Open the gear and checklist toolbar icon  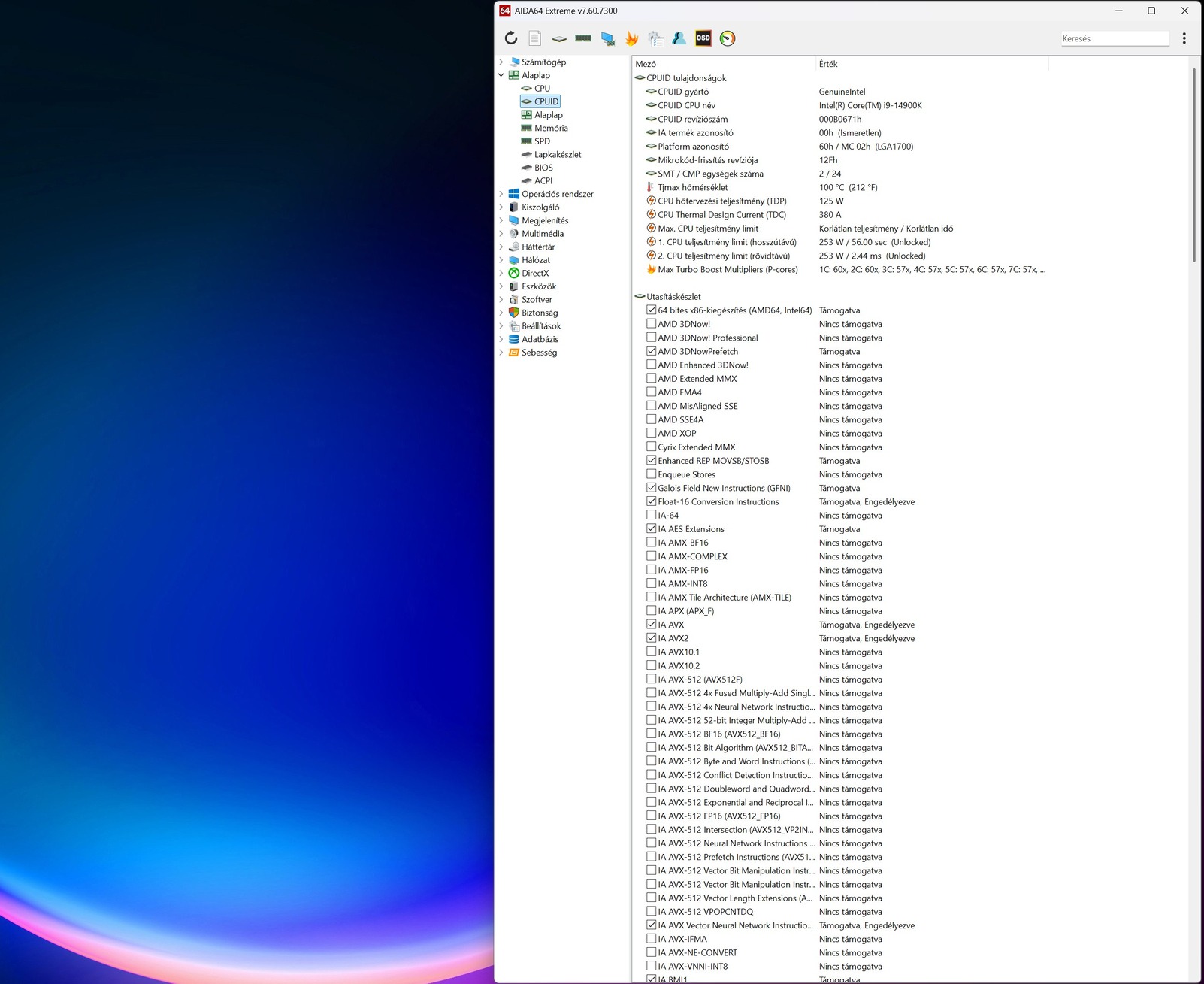tap(655, 38)
